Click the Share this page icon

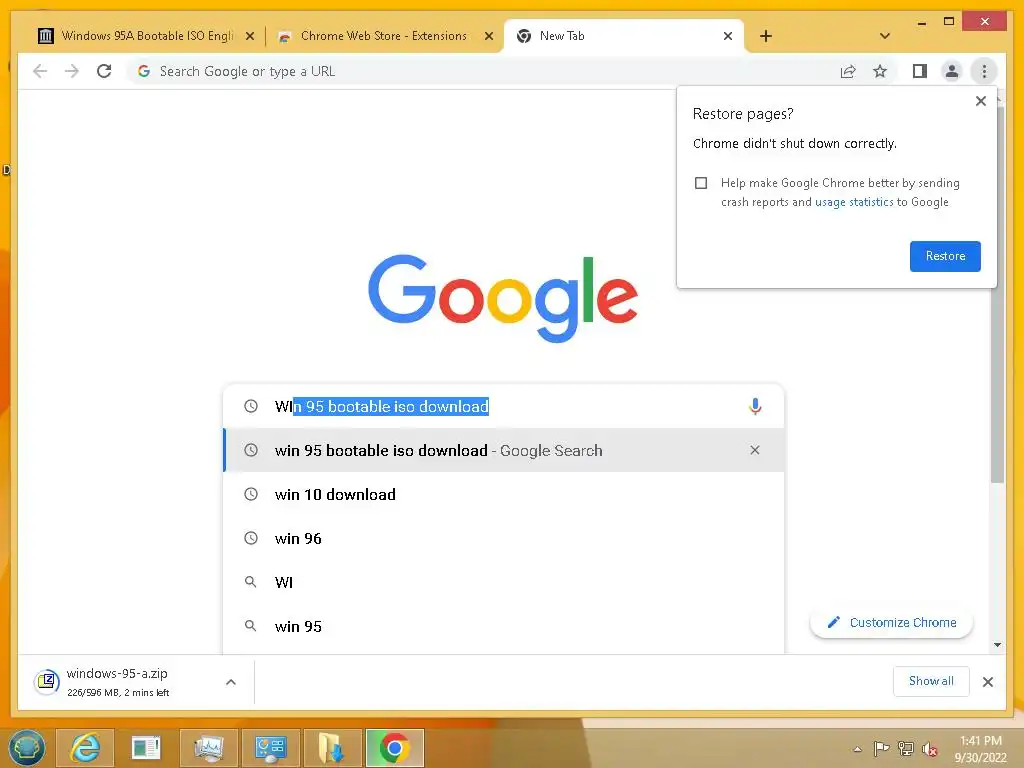848,71
